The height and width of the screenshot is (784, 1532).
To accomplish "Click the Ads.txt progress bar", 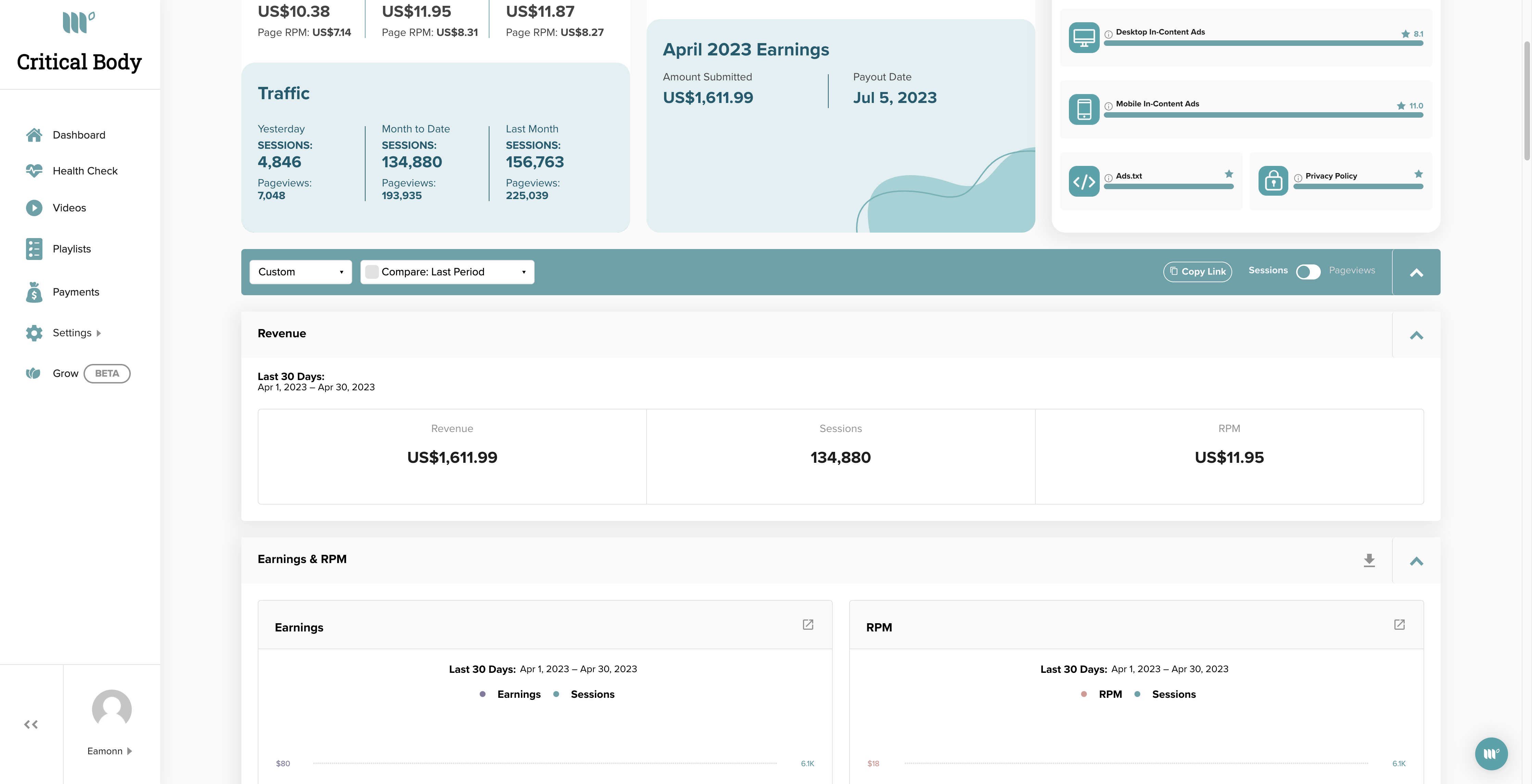I will pyautogui.click(x=1169, y=187).
